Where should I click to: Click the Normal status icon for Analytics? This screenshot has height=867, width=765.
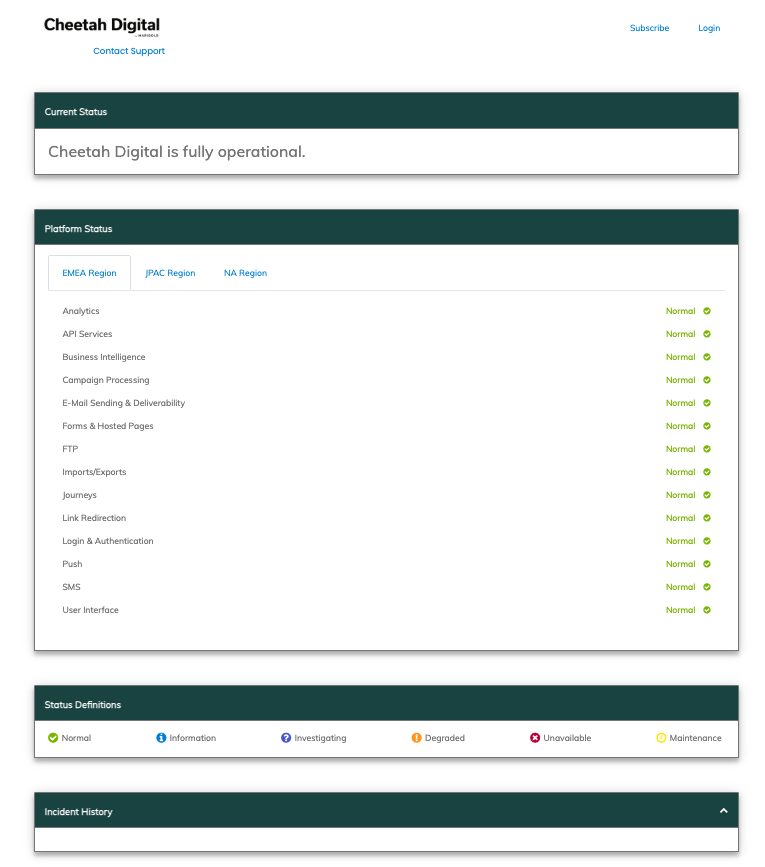coord(707,311)
